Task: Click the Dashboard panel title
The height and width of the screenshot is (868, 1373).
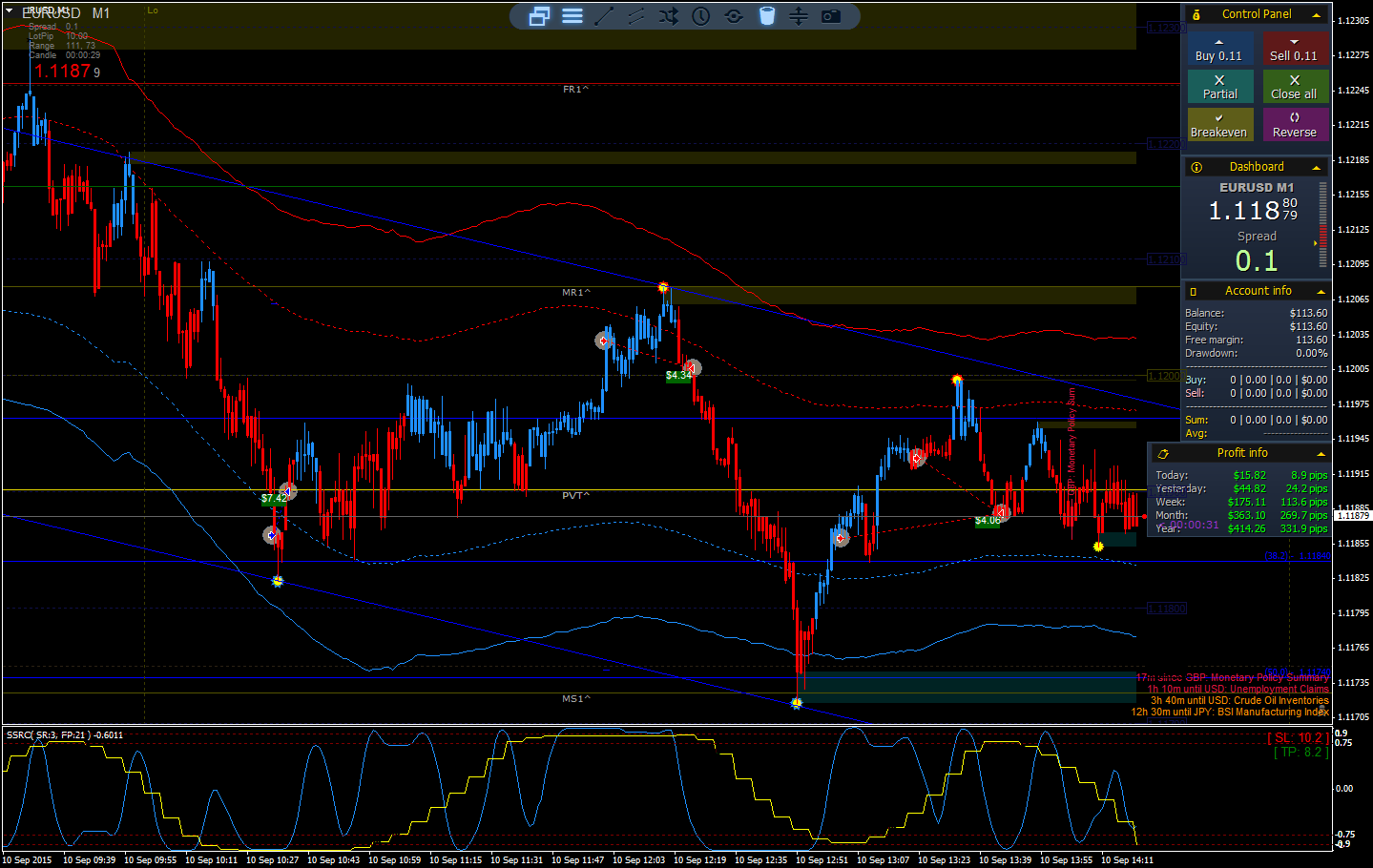Action: [1257, 167]
